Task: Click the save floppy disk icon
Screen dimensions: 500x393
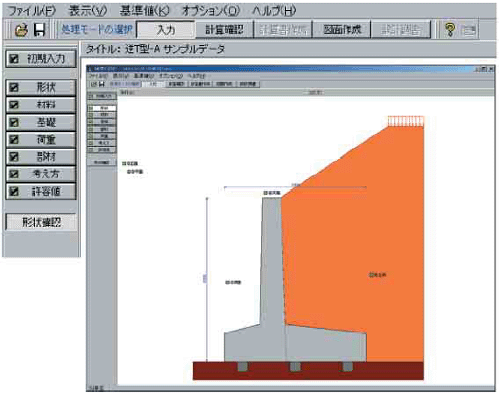Action: 39,30
